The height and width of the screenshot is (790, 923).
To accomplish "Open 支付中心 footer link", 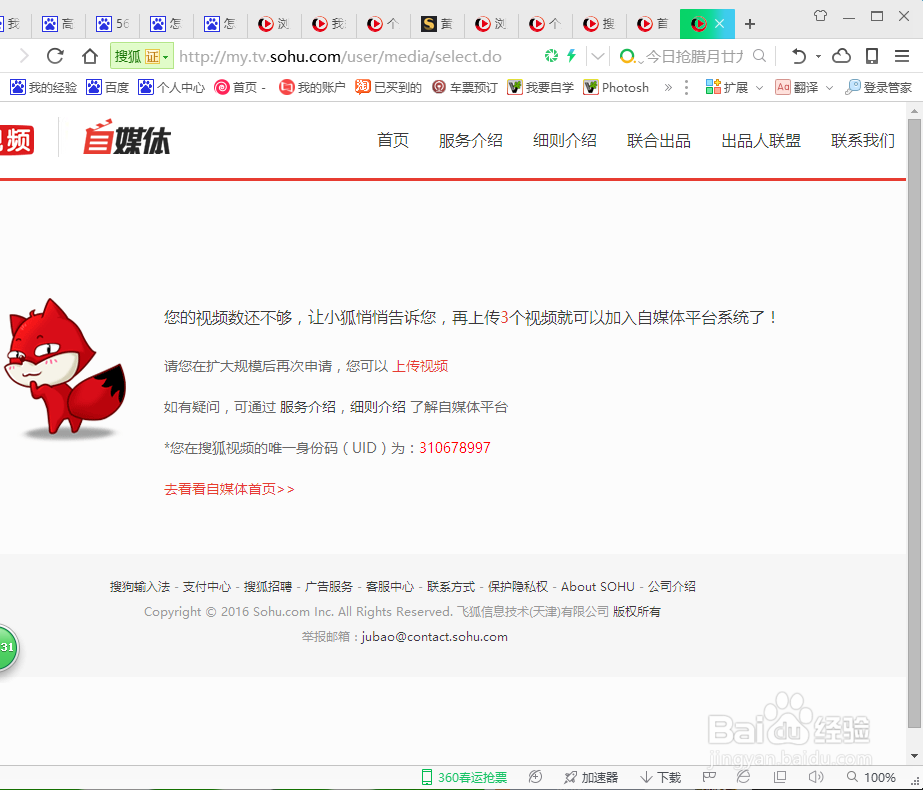I will point(207,587).
